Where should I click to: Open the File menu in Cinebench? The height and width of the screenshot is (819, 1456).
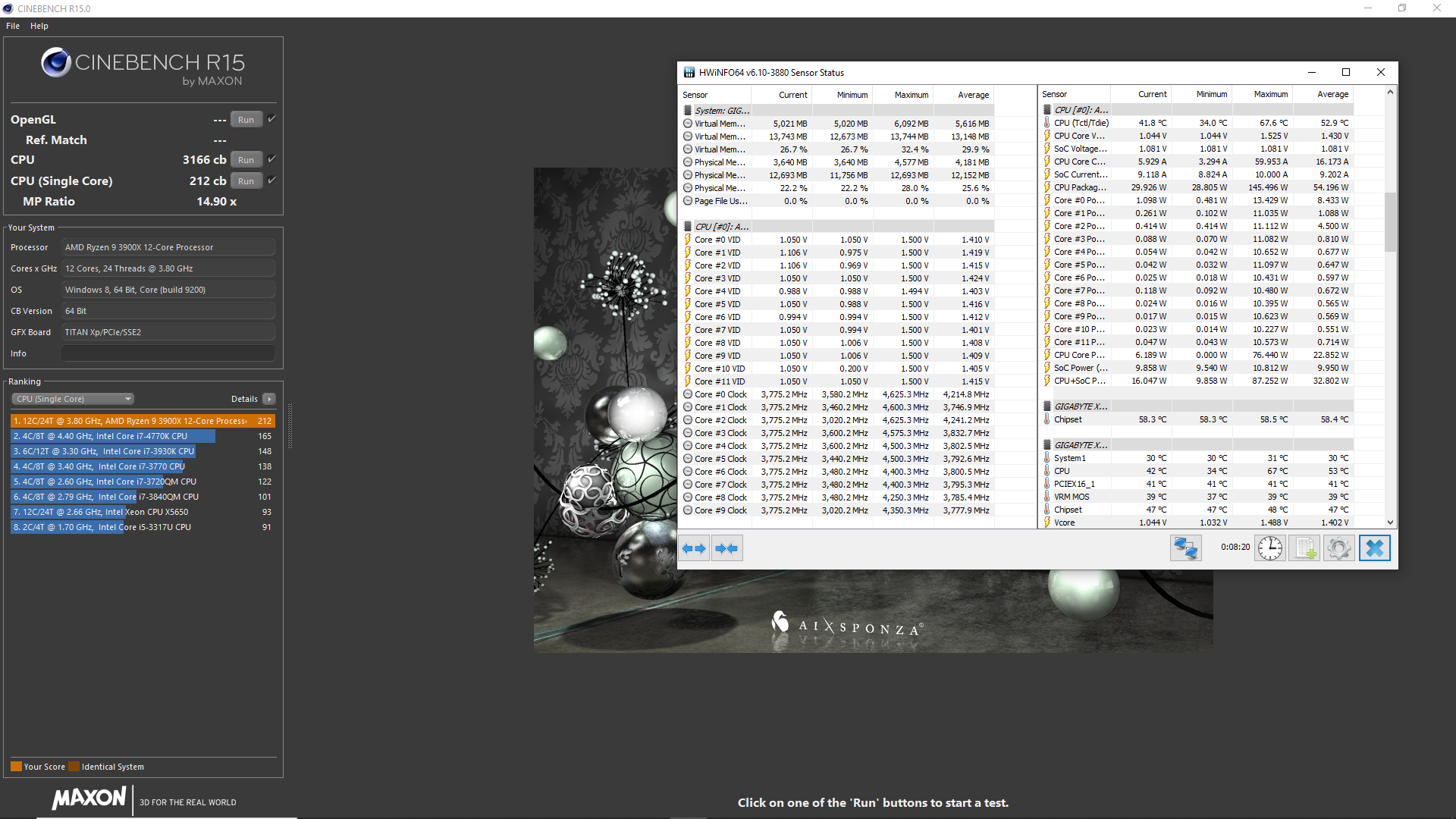point(13,26)
